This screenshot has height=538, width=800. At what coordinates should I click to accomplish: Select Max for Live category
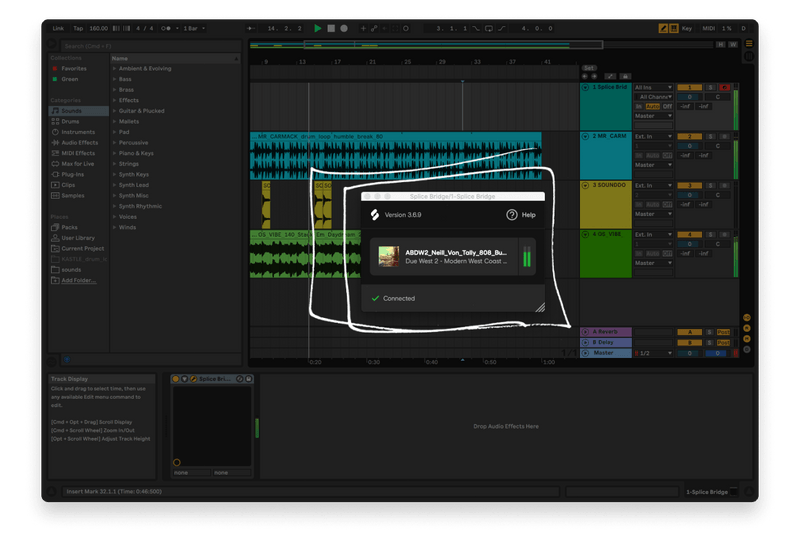pyautogui.click(x=79, y=164)
